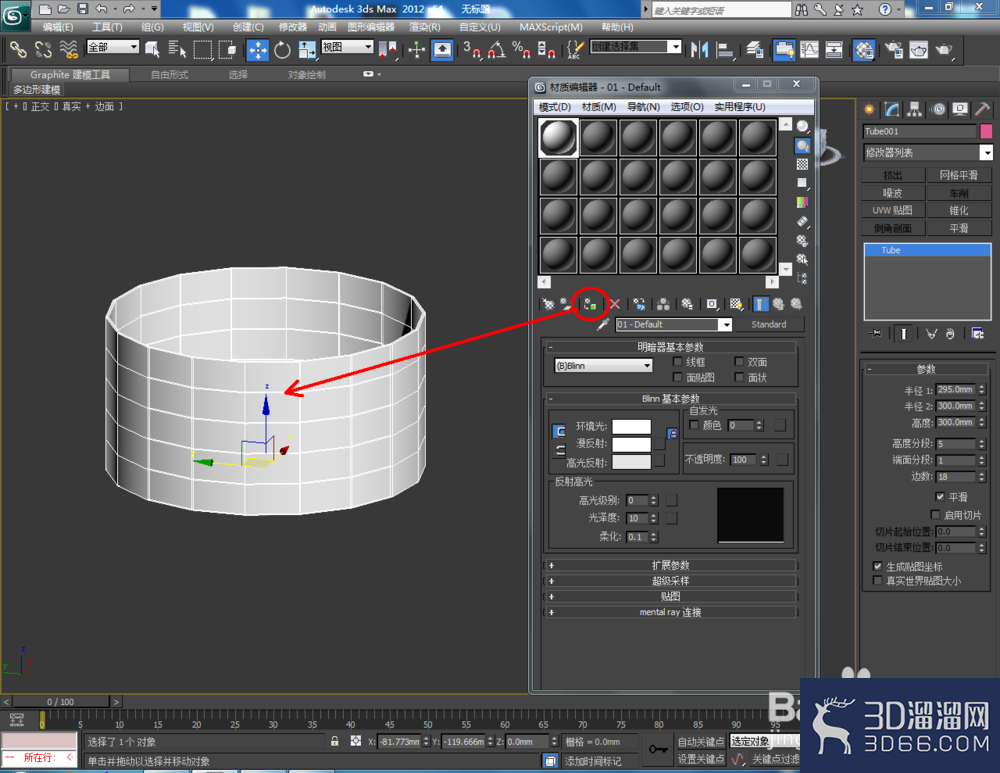Screen dimensions: 1000x773
Task: Open Curve Editor icon in toolbar
Action: 809,50
